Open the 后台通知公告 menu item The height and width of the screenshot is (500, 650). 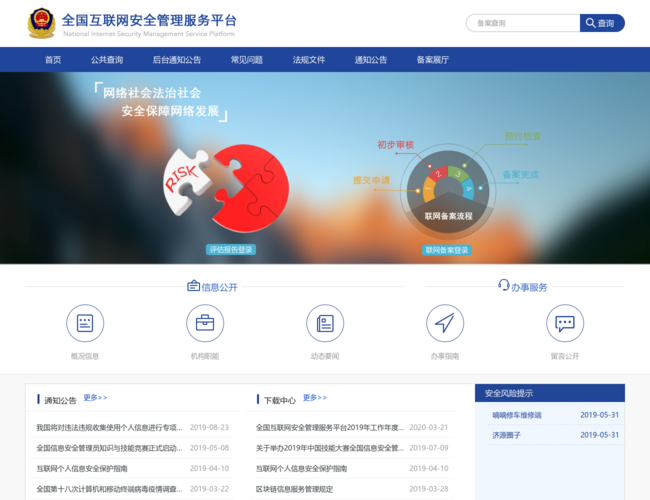[x=177, y=60]
